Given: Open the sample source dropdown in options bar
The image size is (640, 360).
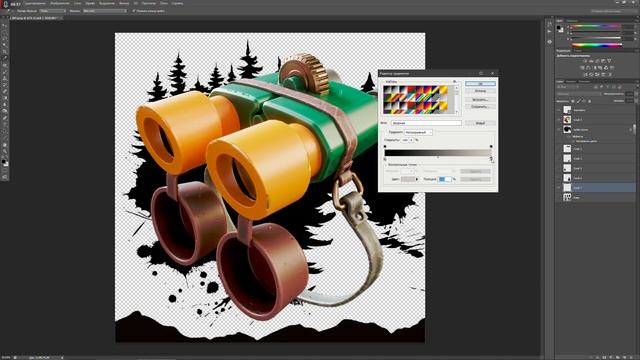Looking at the screenshot, I should 104,11.
